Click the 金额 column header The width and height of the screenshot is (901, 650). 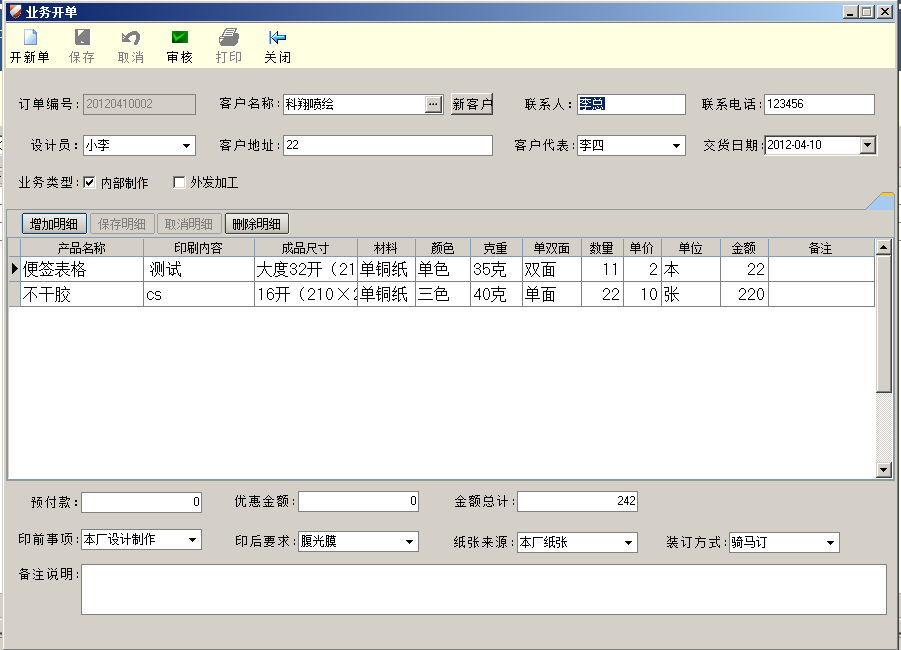click(x=743, y=248)
